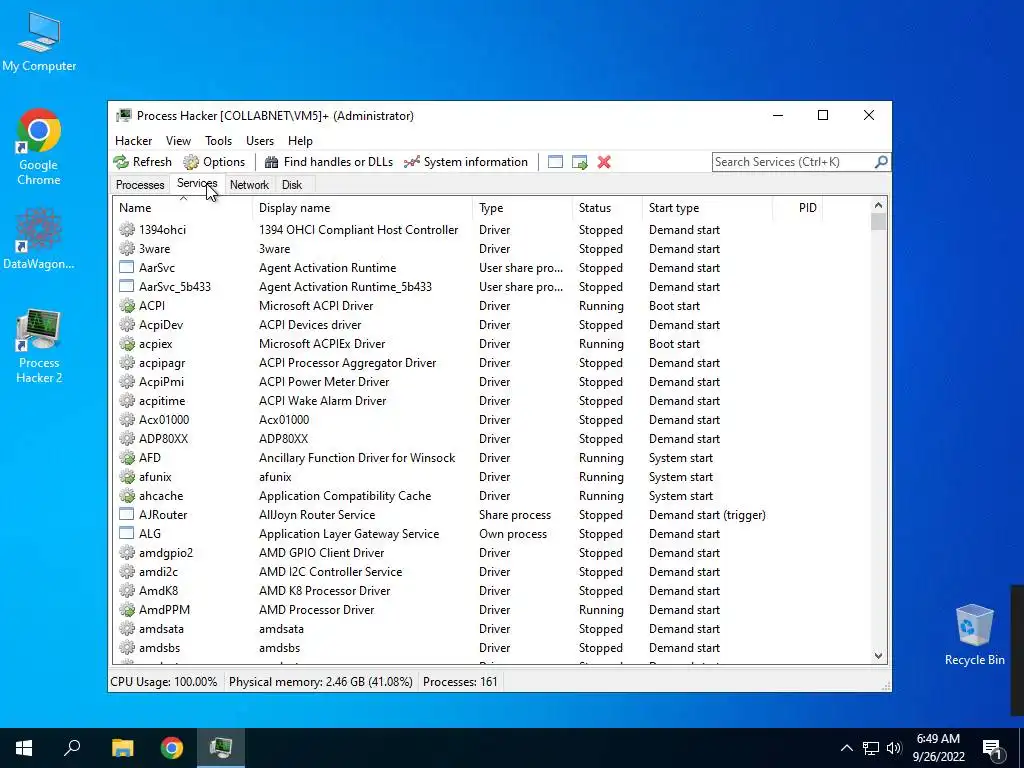Click the ACPI running driver icon
The image size is (1024, 768).
127,306
